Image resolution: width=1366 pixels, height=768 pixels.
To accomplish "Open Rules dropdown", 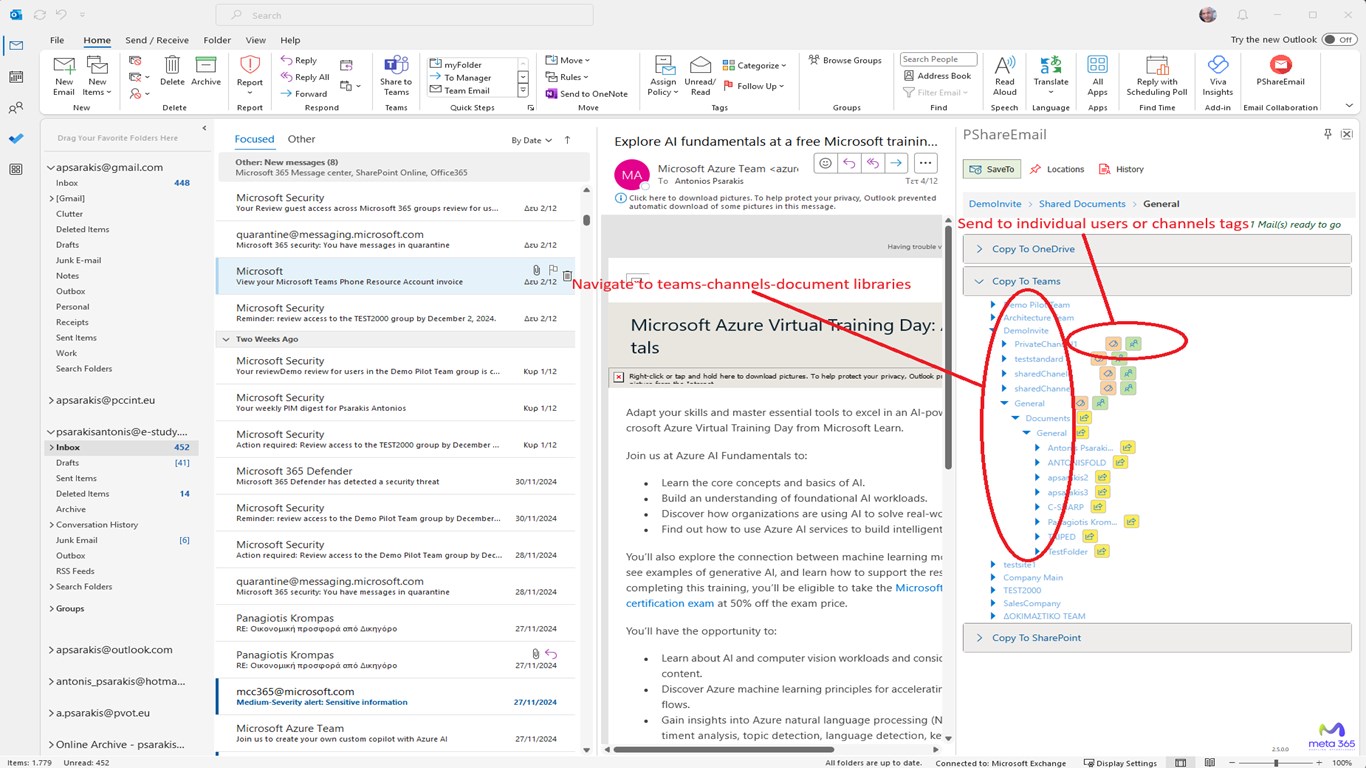I will click(x=567, y=77).
